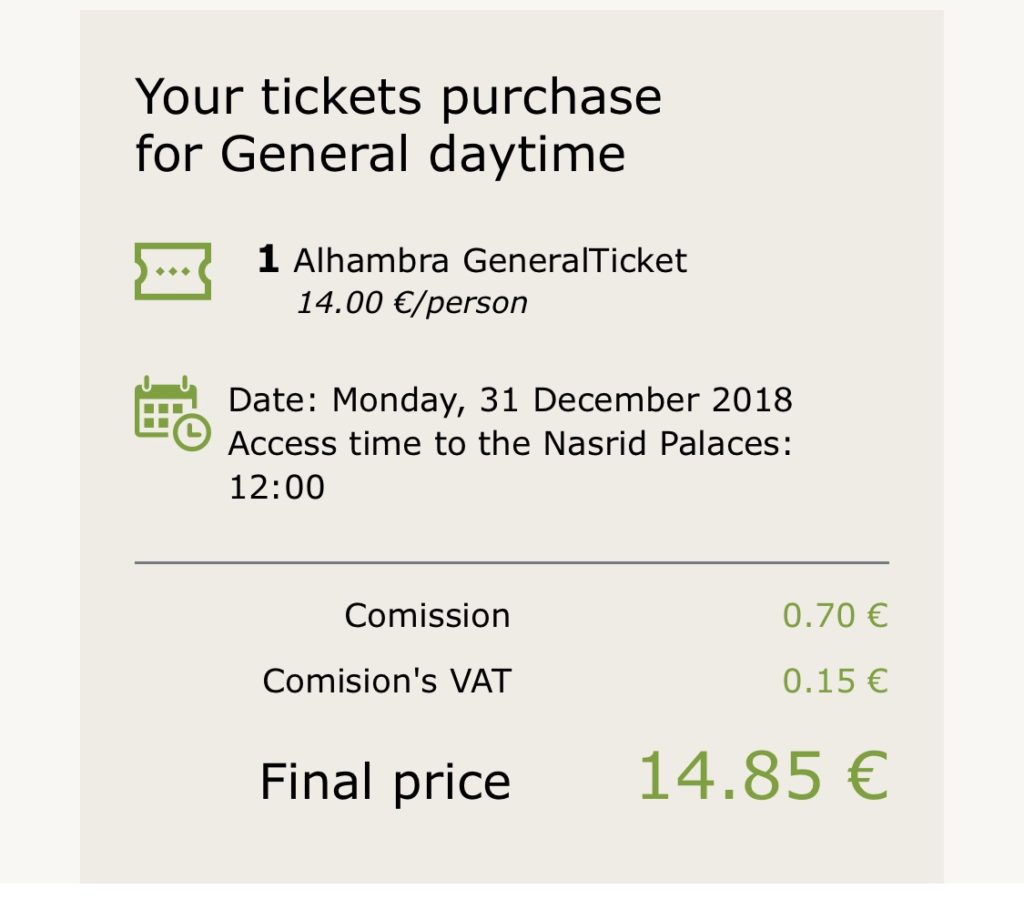Click the 14.00 €/person price text
Viewport: 1024px width, 909px height.
pos(411,302)
